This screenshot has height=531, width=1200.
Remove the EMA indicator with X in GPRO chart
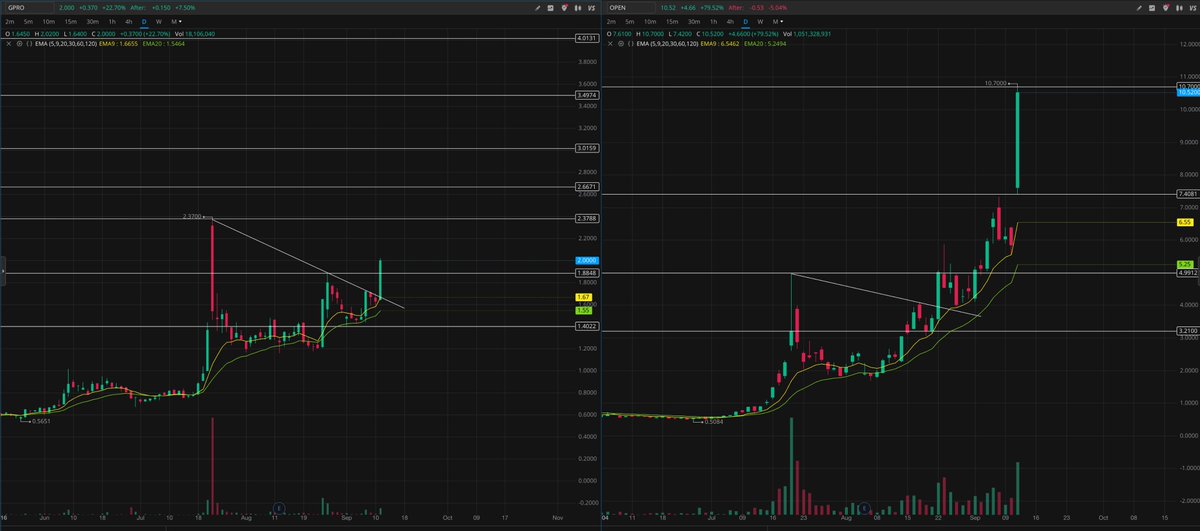(x=8, y=44)
